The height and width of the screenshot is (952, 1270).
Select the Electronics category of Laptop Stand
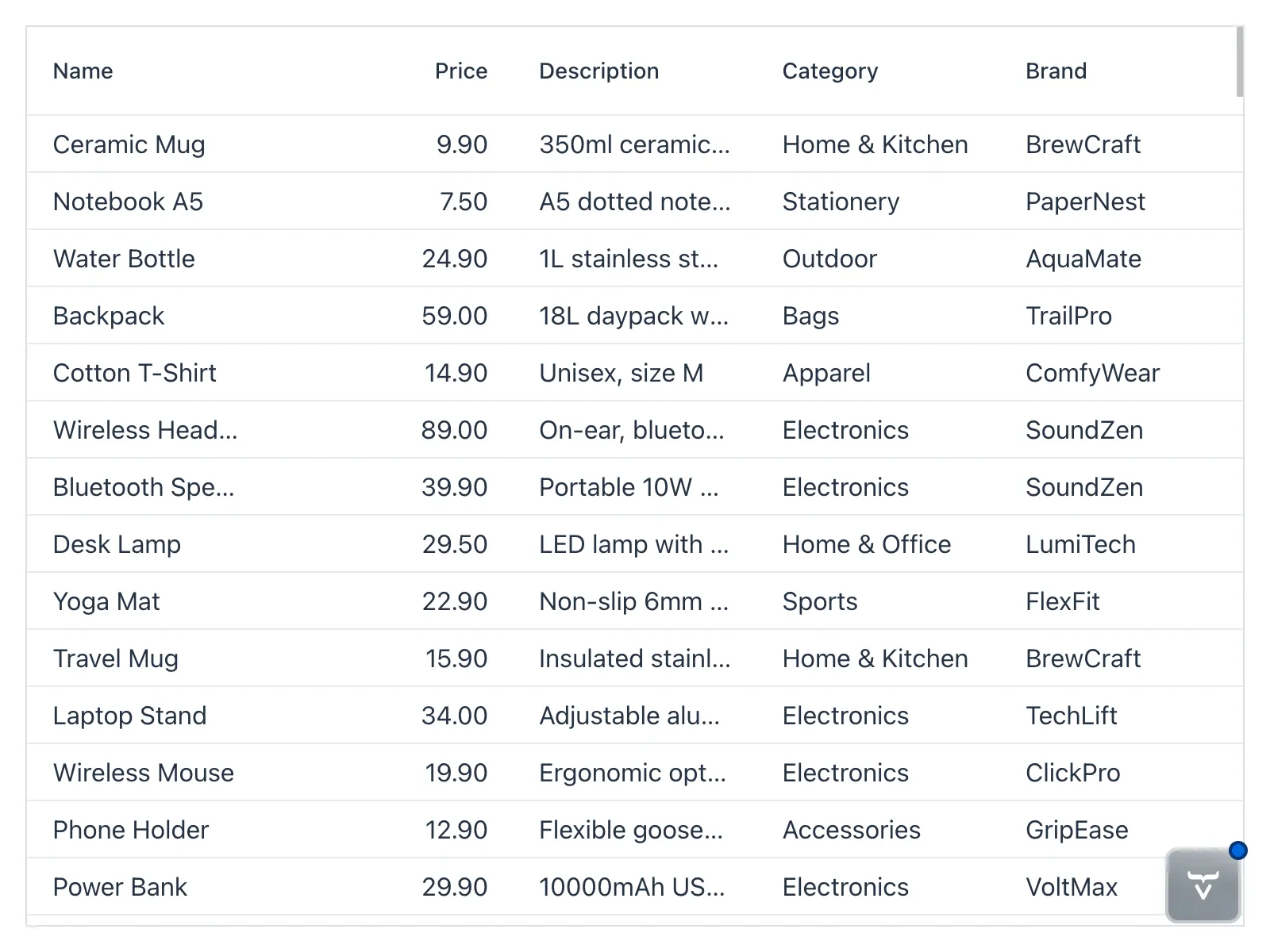tap(845, 716)
